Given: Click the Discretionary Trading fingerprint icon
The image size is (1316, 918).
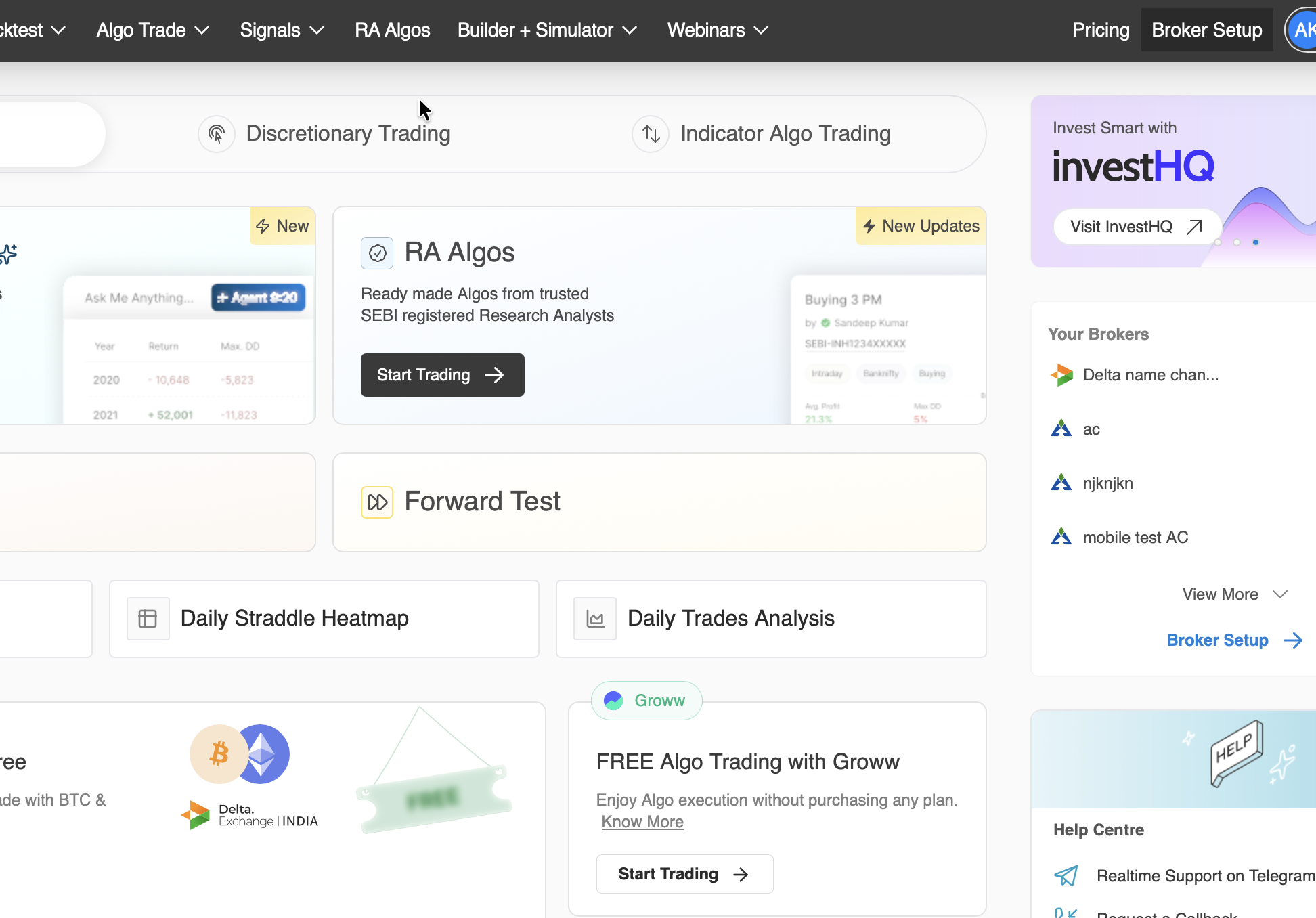Looking at the screenshot, I should coord(217,134).
